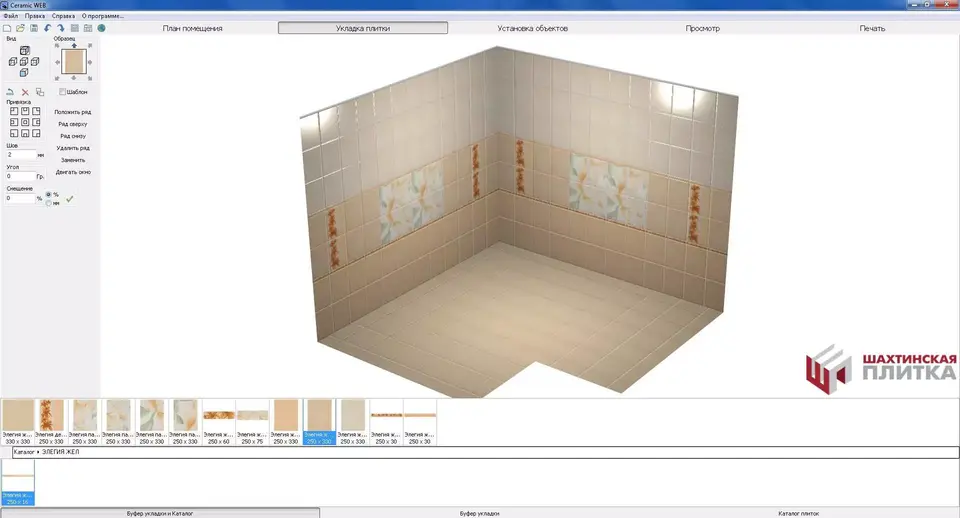Image resolution: width=960 pixels, height=518 pixels.
Task: Set snap anchor to middle-left
Action: click(x=14, y=122)
